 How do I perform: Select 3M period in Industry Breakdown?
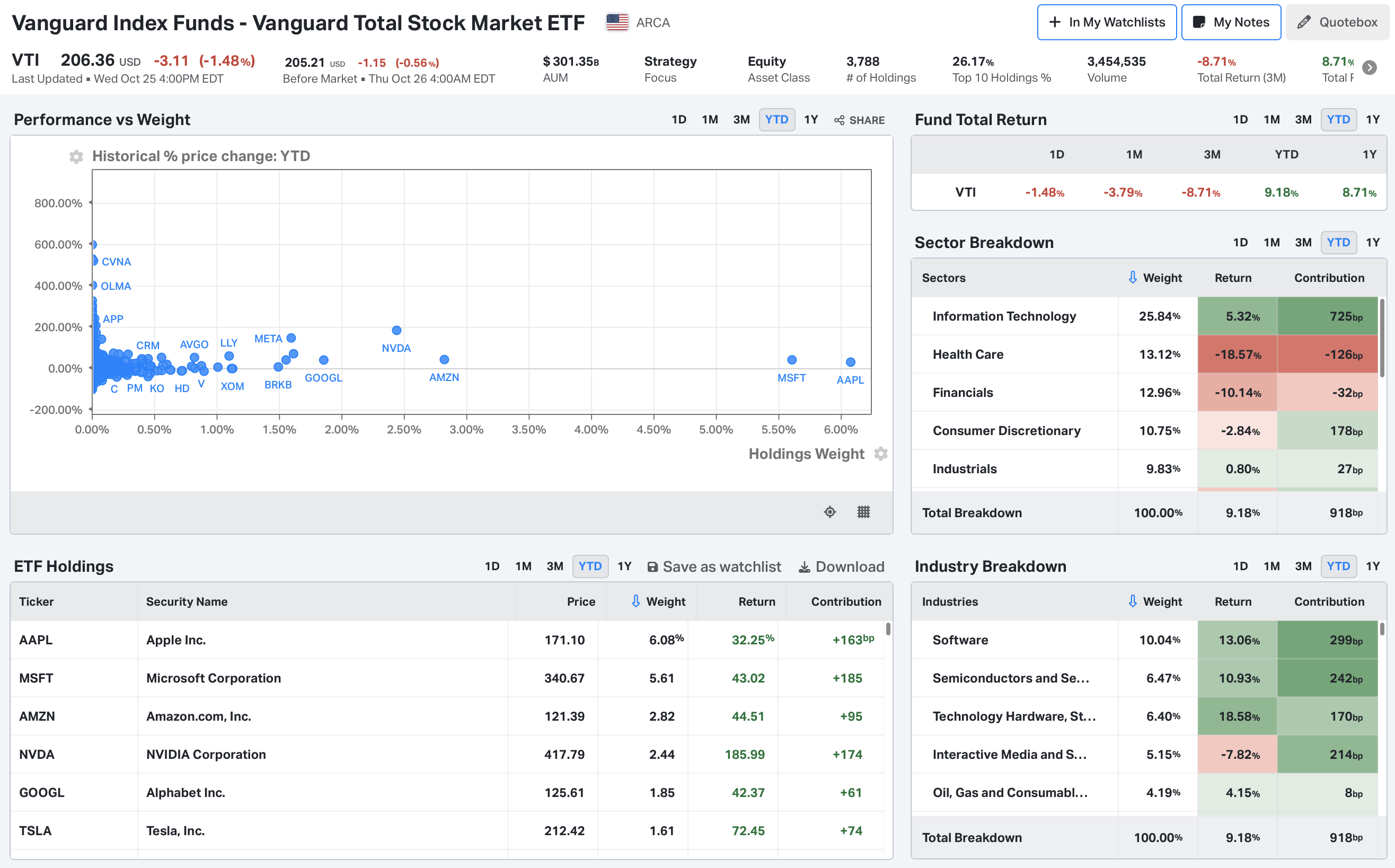1303,566
